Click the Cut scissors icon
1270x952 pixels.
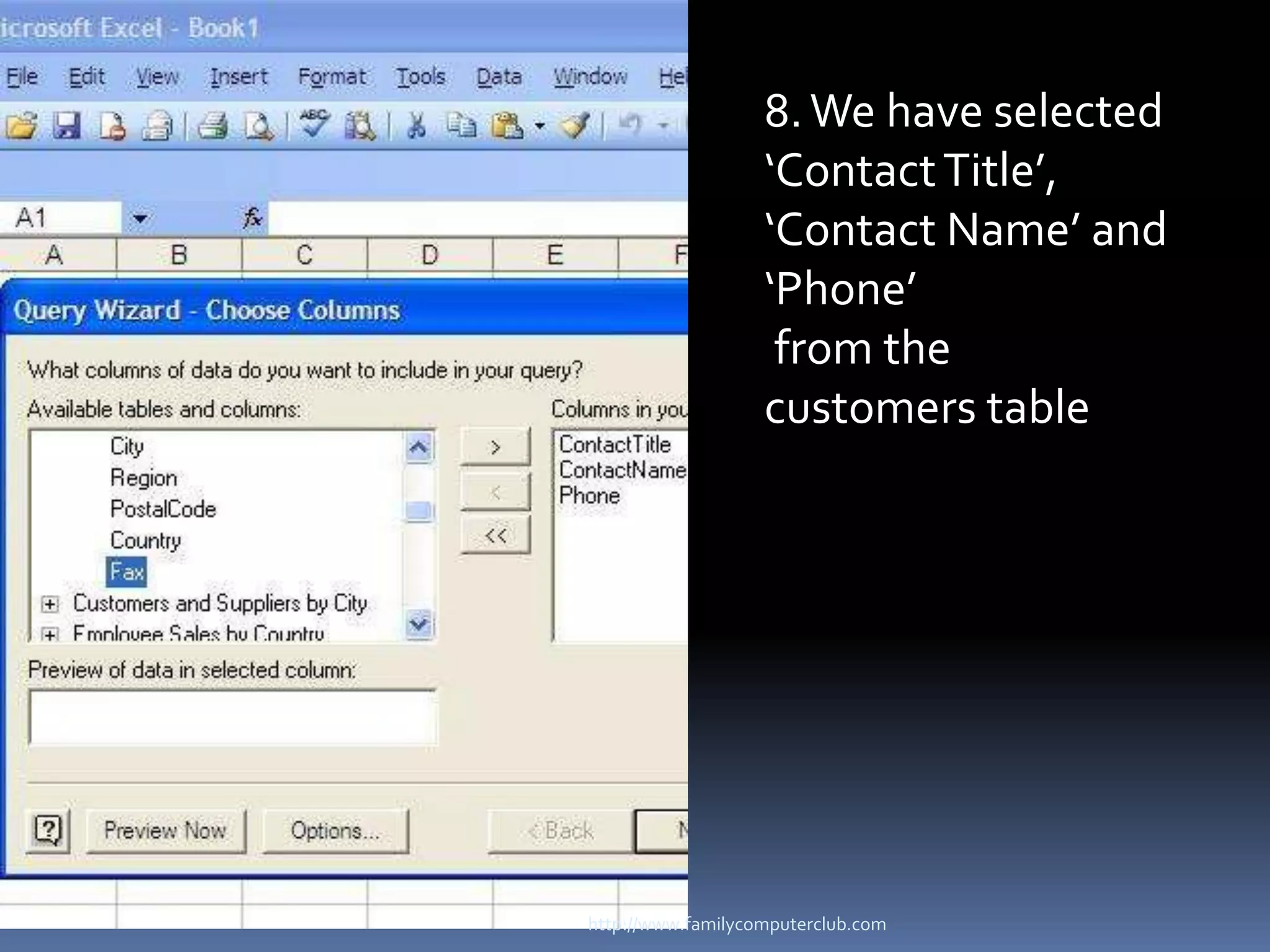tap(416, 125)
